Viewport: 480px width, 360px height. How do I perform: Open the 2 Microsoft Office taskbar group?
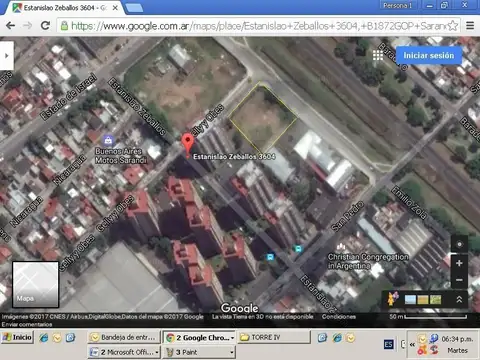[125, 352]
